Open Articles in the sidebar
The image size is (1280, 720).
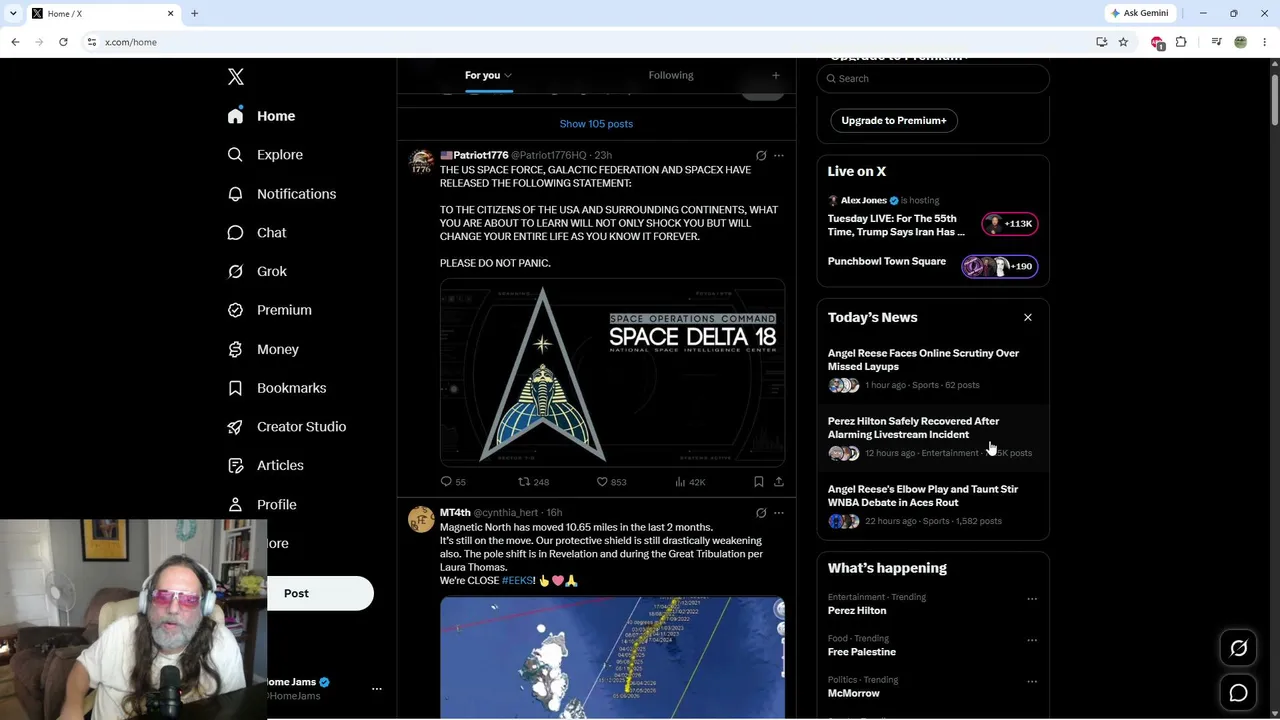tap(265, 465)
